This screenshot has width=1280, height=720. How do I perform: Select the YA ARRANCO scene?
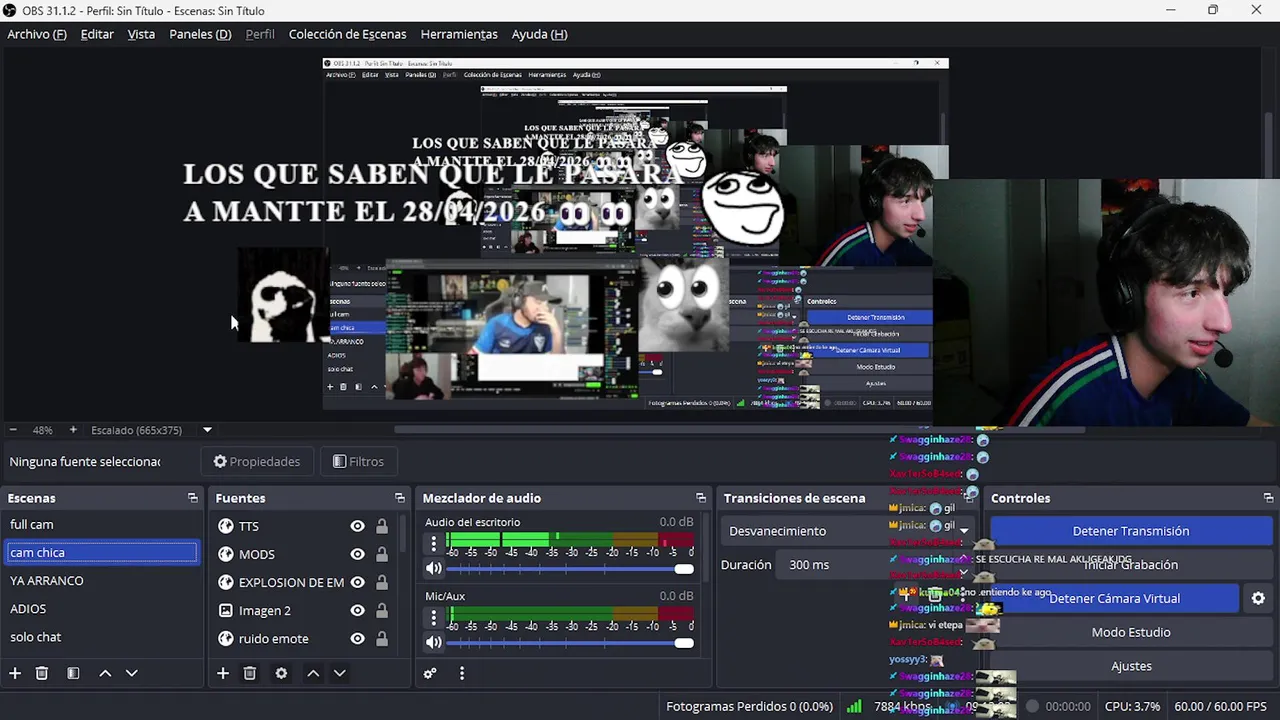click(x=101, y=580)
